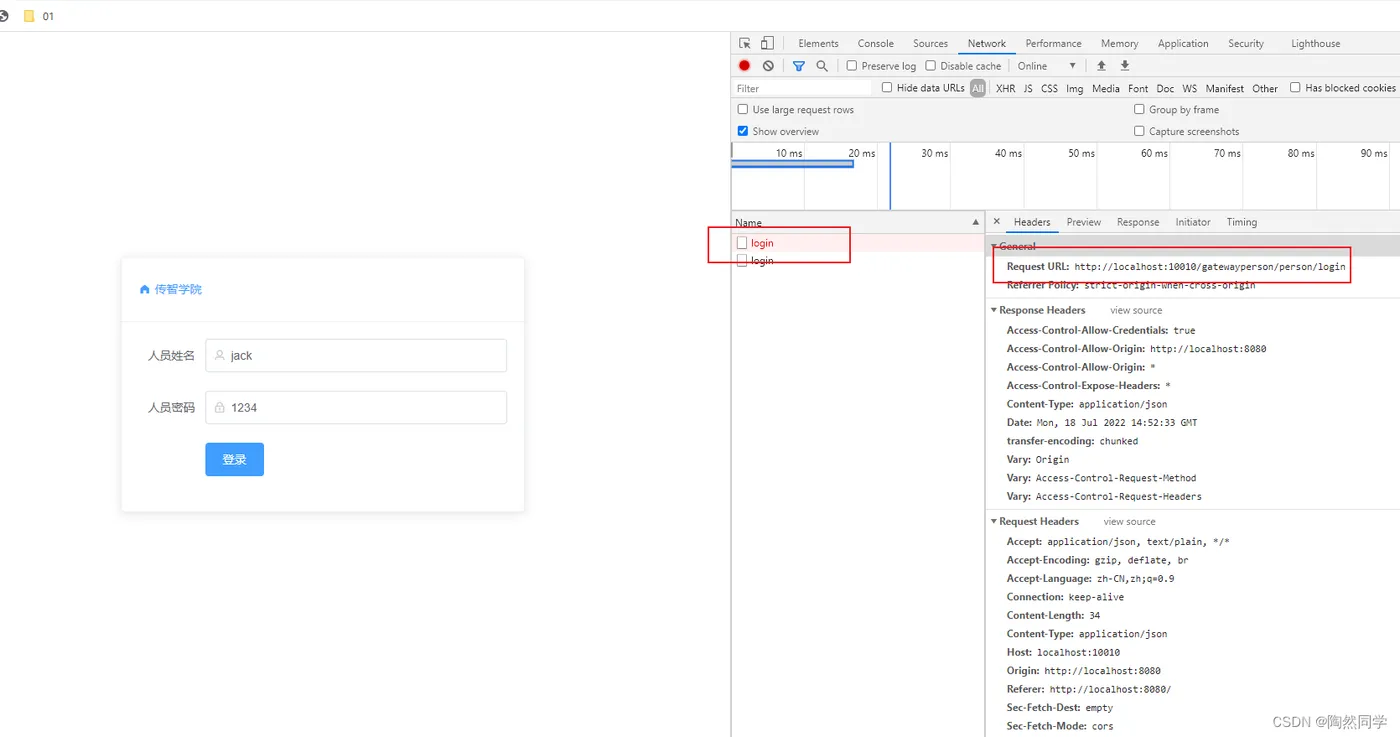Select the second black login request
This screenshot has width=1400, height=737.
point(858,261)
